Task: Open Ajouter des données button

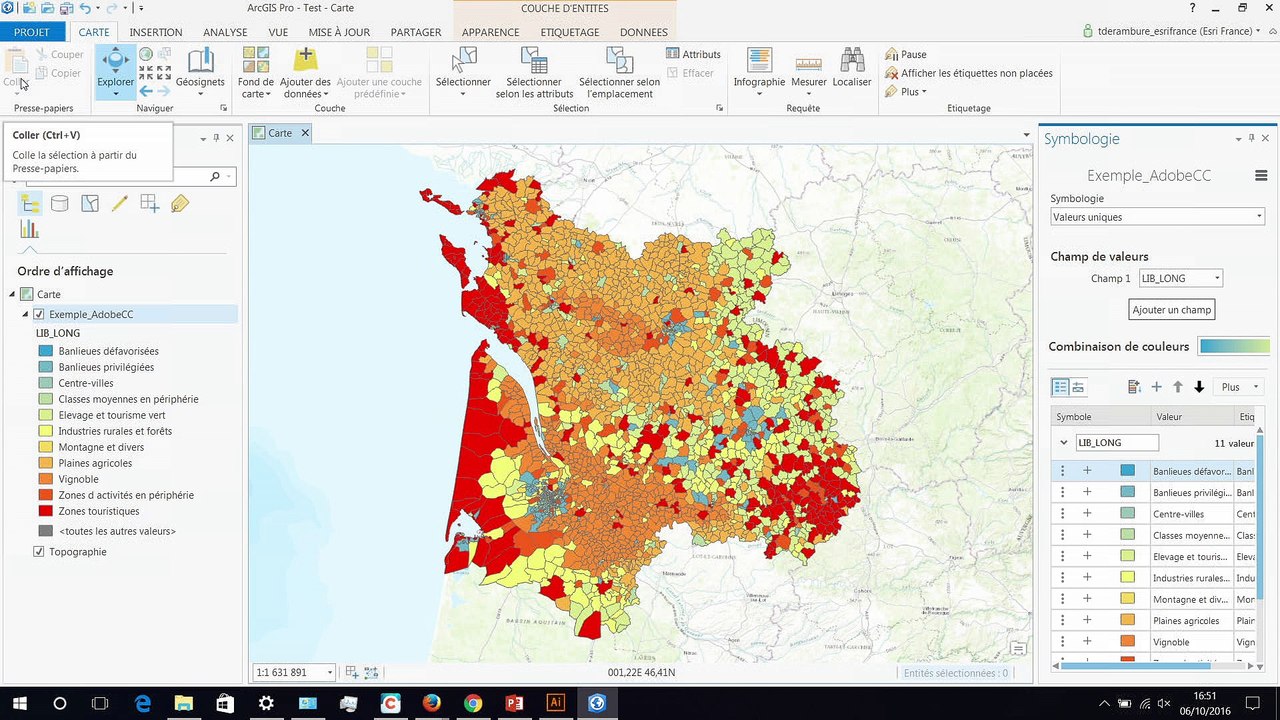Action: [x=305, y=72]
